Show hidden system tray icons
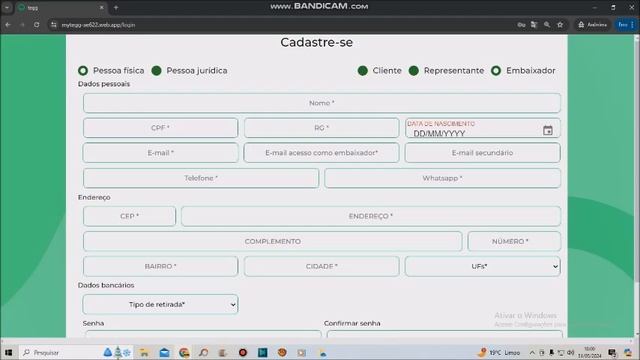Screen dimensions: 640x360 (532, 353)
